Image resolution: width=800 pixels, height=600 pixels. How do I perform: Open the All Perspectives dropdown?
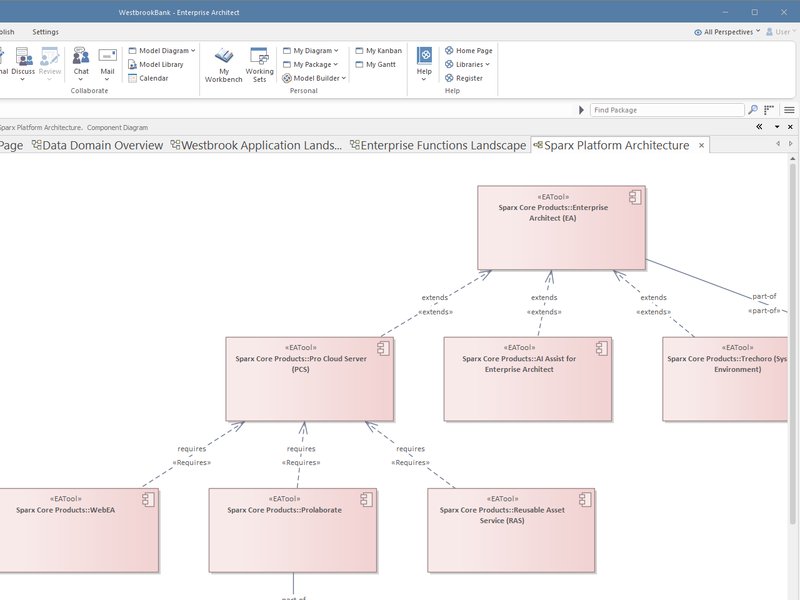point(727,32)
